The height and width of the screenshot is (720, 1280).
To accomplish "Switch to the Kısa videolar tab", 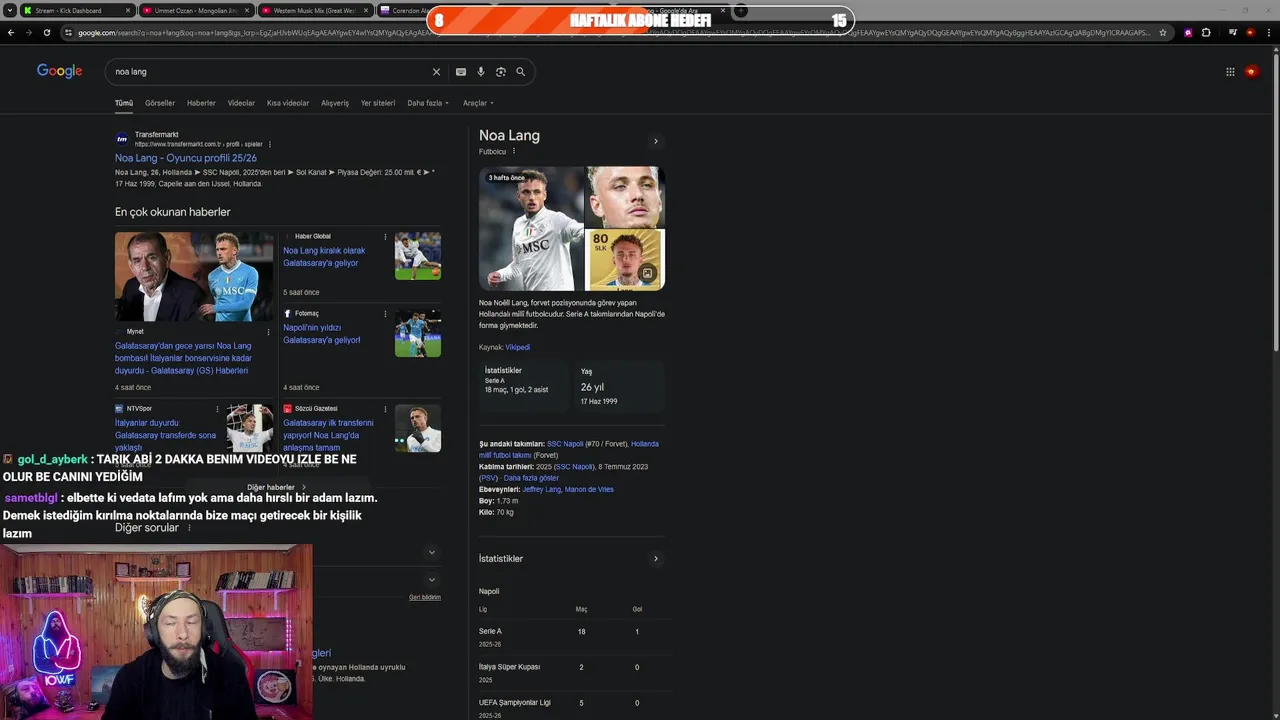I will pyautogui.click(x=288, y=103).
